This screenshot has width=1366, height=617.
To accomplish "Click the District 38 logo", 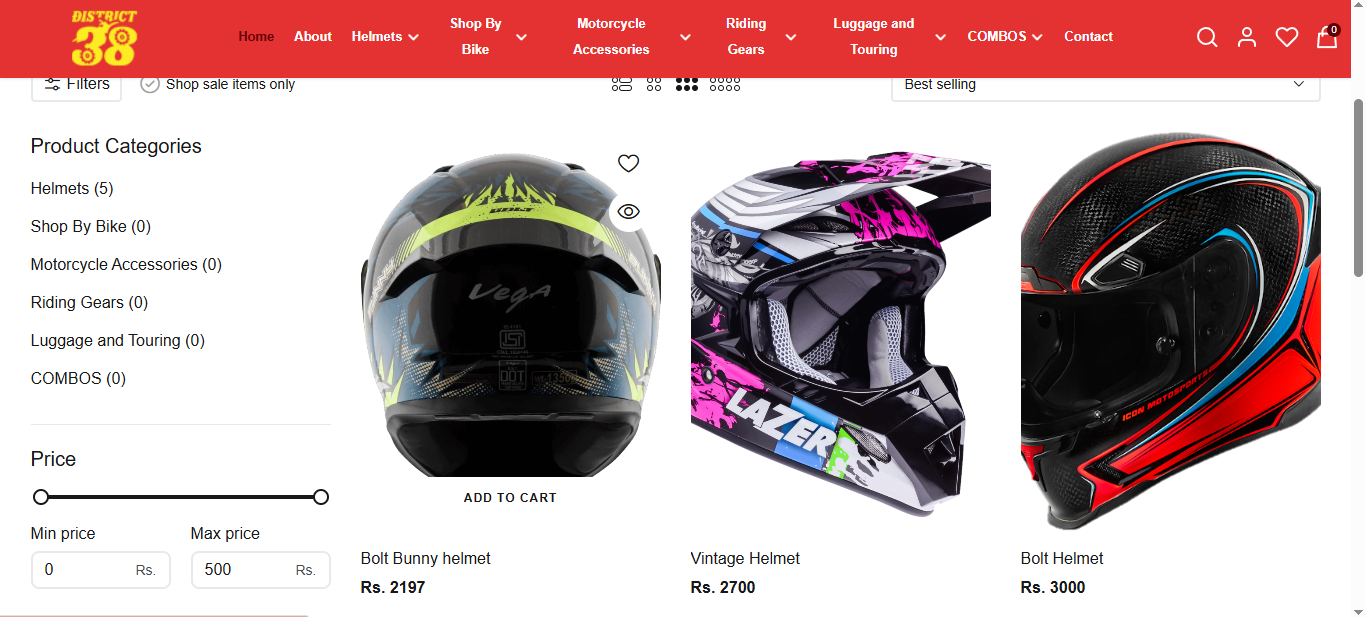I will [104, 38].
